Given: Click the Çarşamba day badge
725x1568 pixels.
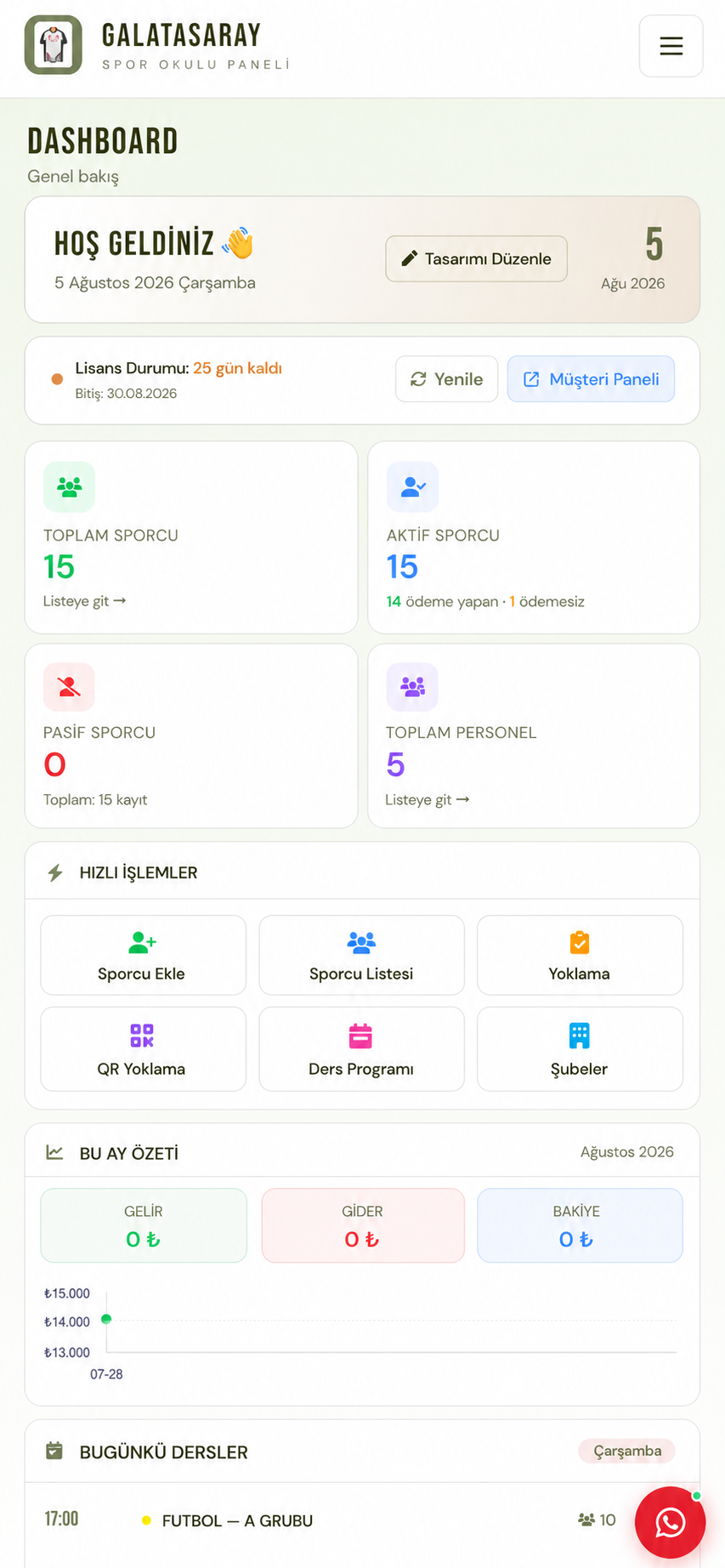Looking at the screenshot, I should (627, 1451).
